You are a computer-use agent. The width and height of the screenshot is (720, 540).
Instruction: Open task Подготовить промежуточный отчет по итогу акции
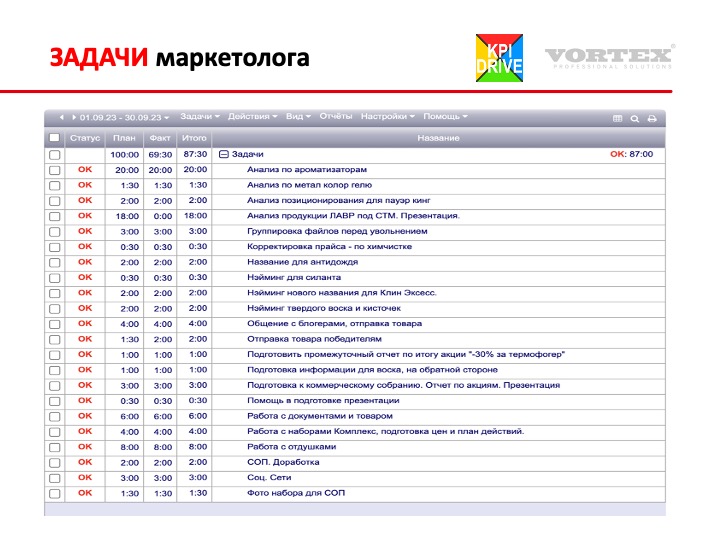(406, 354)
